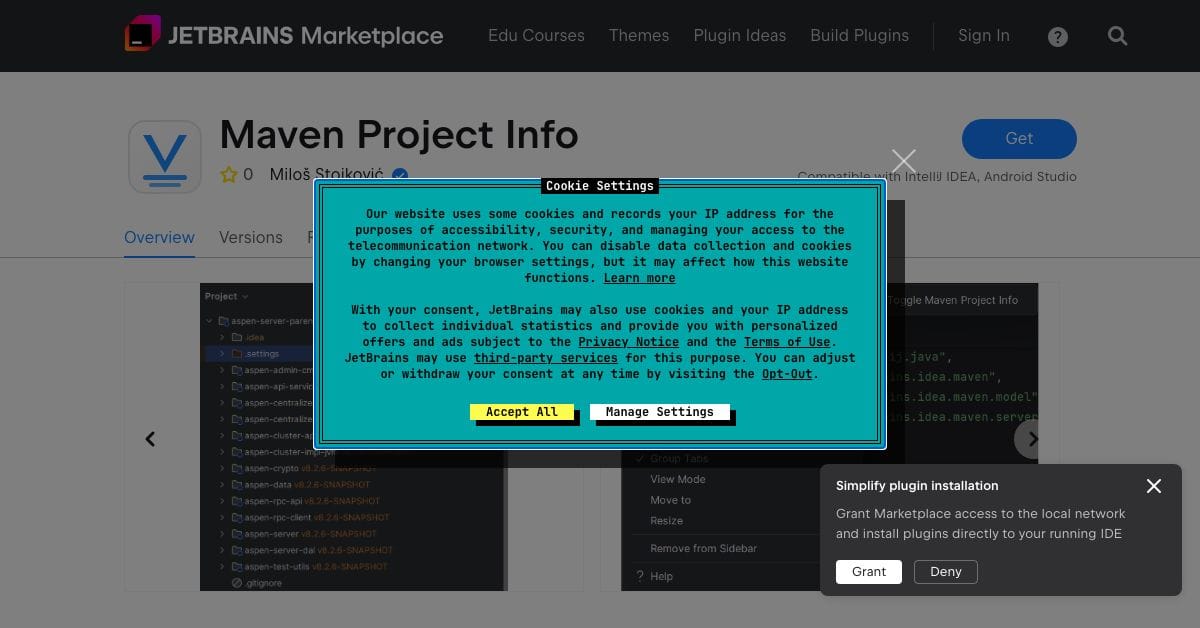
Task: Open the Privacy Notice link
Action: (x=629, y=342)
